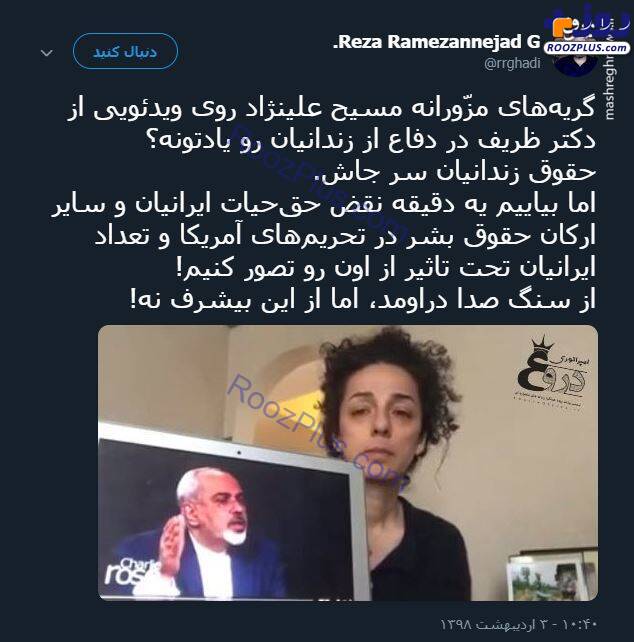
Task: Click the ROOZPLUS.com label badge
Action: pyautogui.click(x=587, y=47)
